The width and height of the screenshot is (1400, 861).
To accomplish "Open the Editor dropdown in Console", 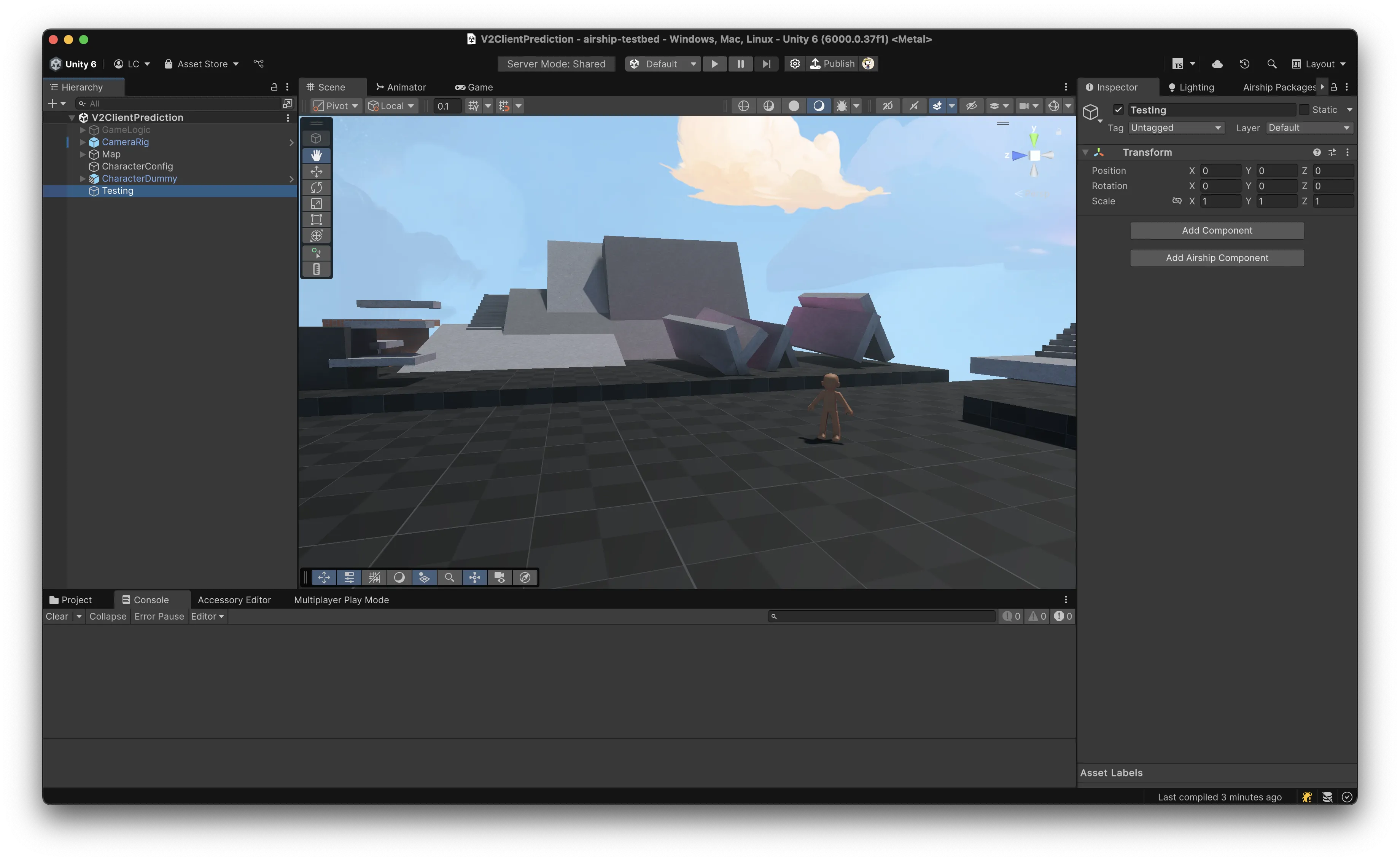I will click(207, 616).
